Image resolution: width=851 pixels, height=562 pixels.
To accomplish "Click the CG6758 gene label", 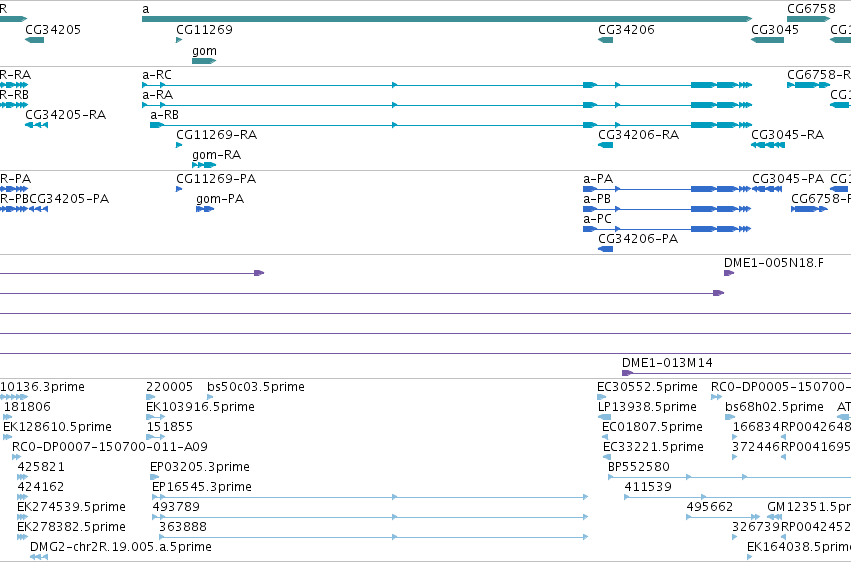I will coord(811,9).
